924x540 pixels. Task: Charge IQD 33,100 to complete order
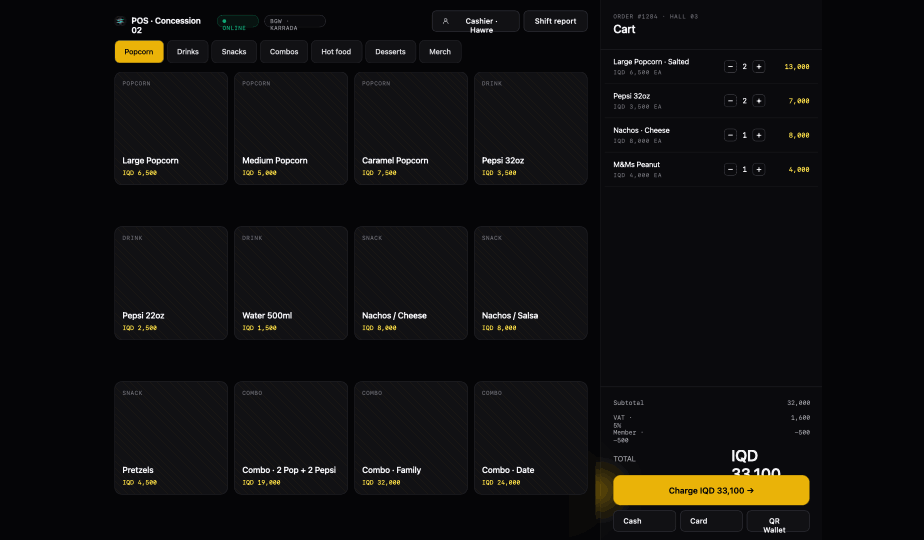coord(711,490)
